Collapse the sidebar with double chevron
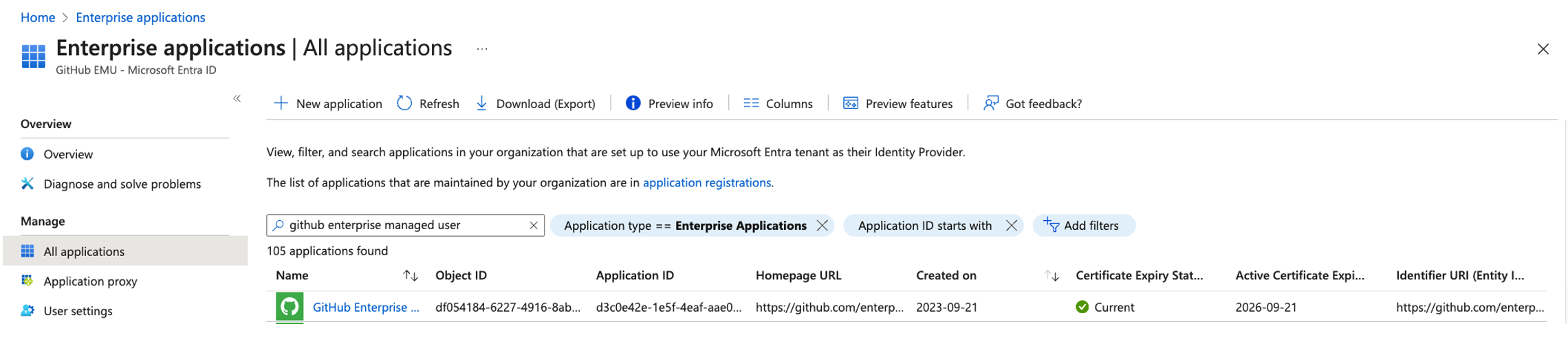Screen dimensions: 1568x342 (237, 98)
